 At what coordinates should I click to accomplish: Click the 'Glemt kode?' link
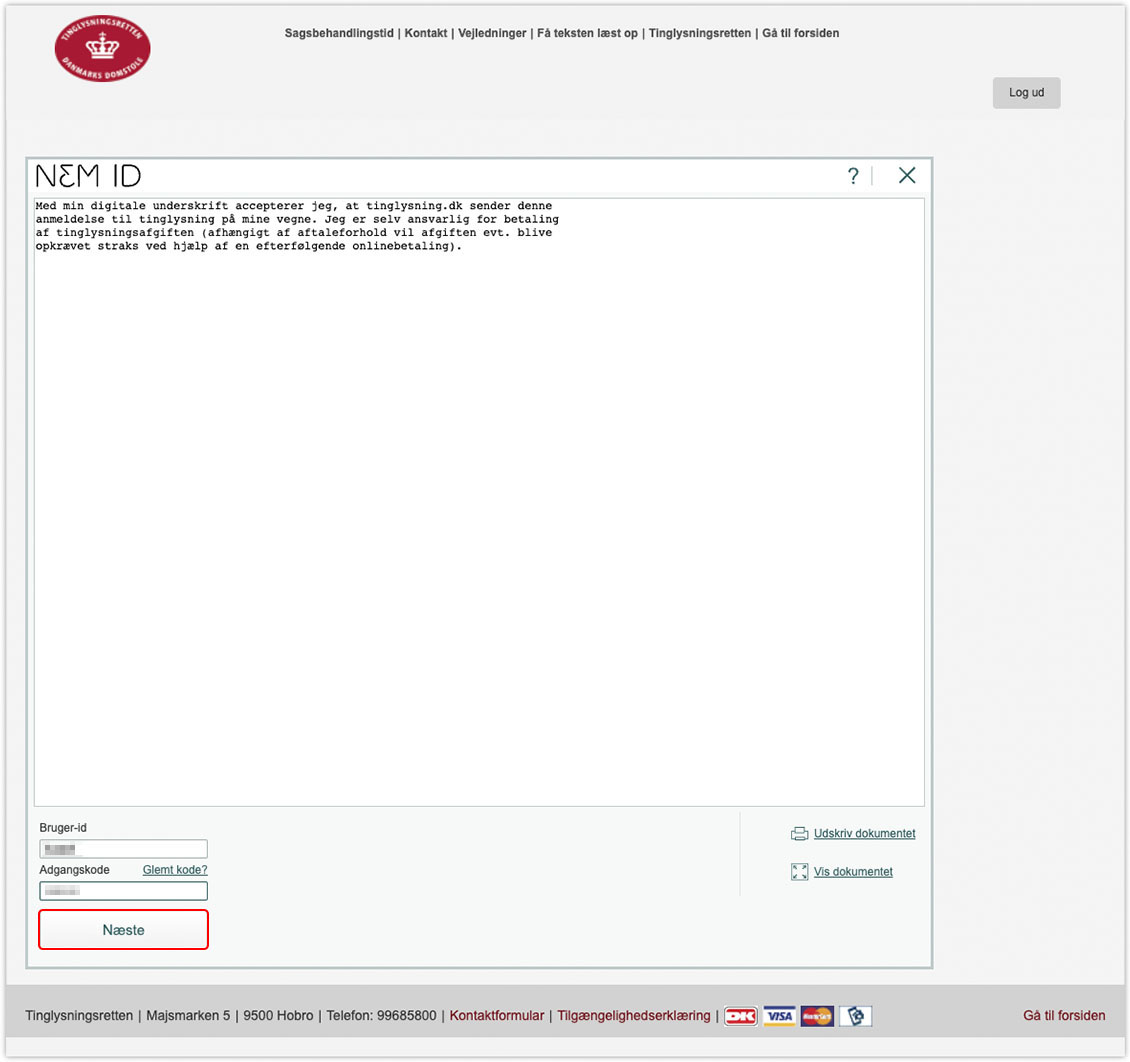click(x=175, y=870)
